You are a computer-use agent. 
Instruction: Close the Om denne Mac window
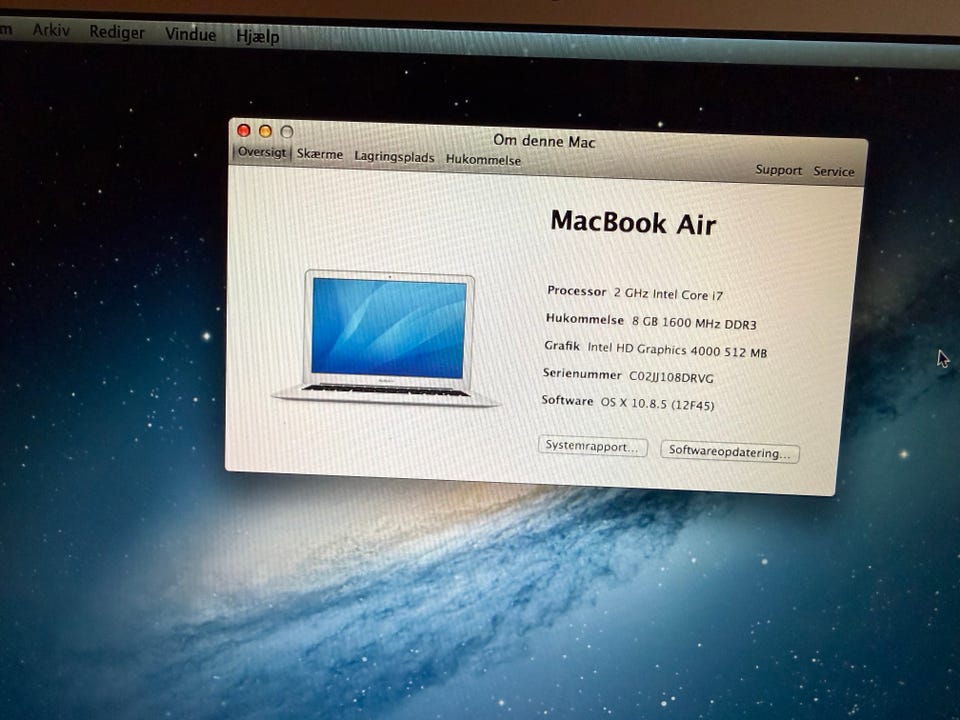[244, 130]
